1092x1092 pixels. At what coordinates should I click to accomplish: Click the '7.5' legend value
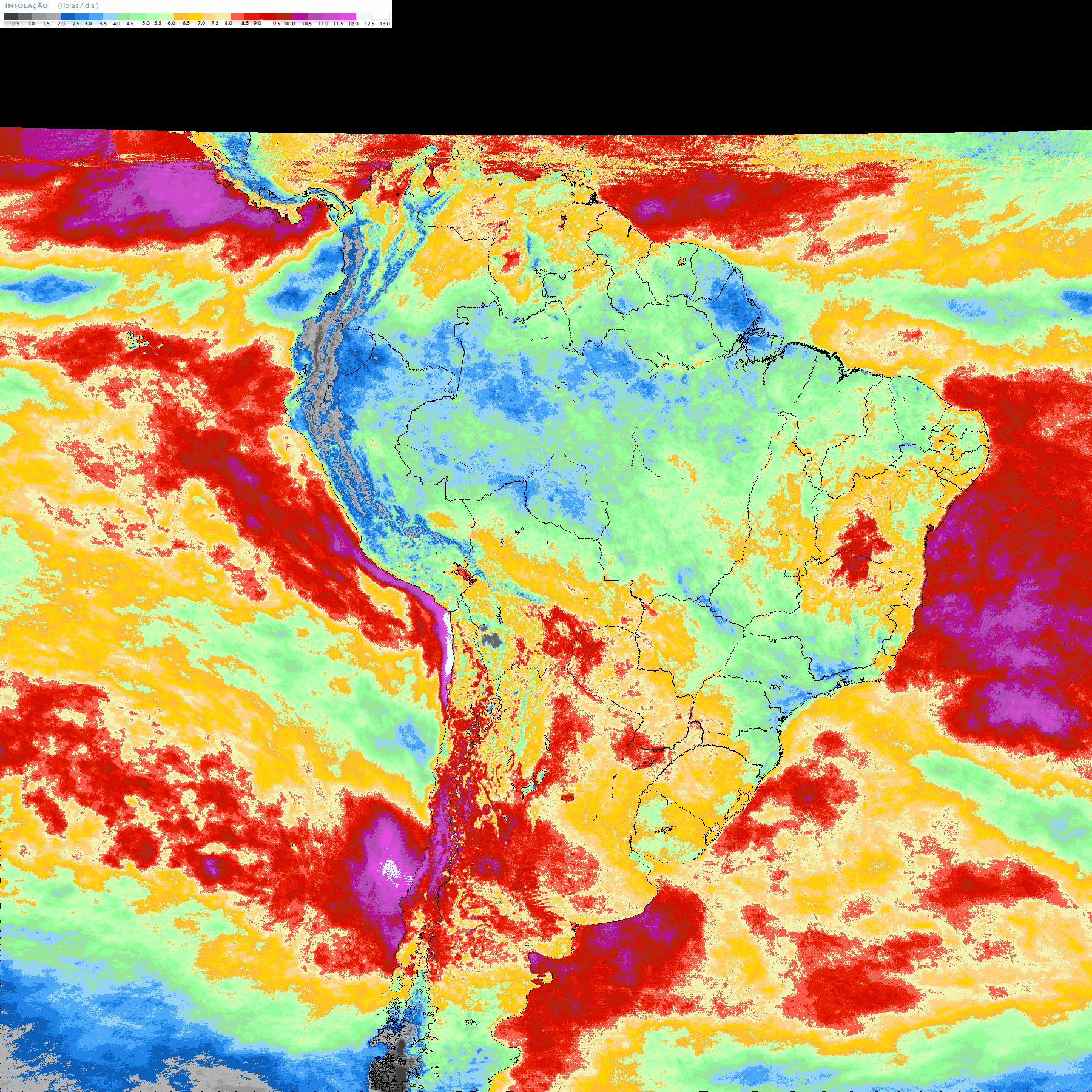point(215,23)
